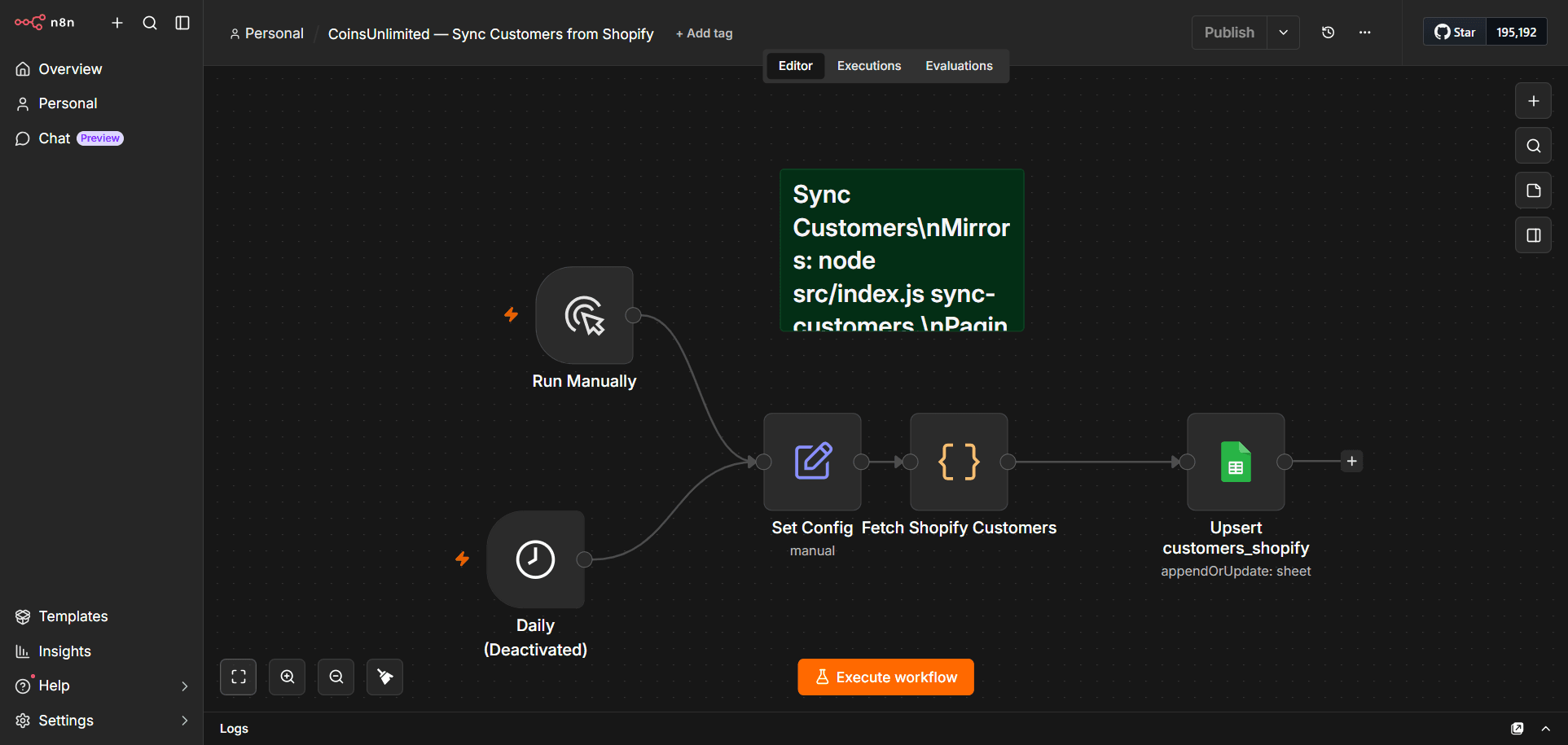The image size is (1568, 745).
Task: Select the Run Manually trigger node
Action: click(x=584, y=315)
